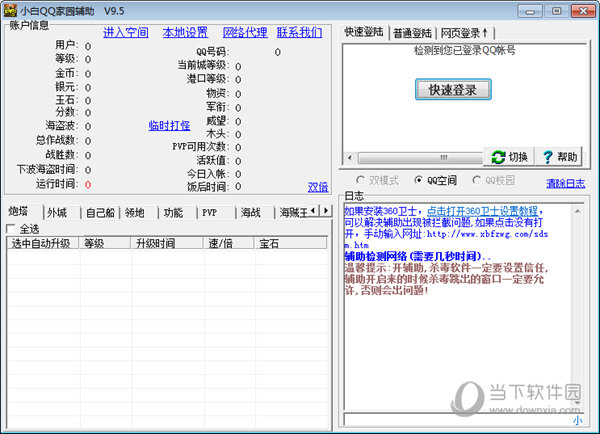Tick the 全选 checkbox

coord(11,229)
